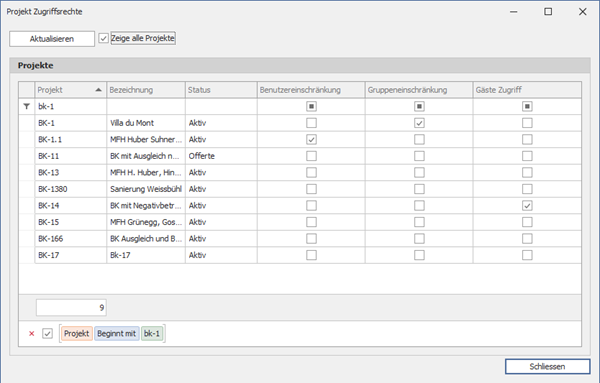Sort by Benutzereinschränkung column header
The height and width of the screenshot is (383, 600).
[x=311, y=90]
